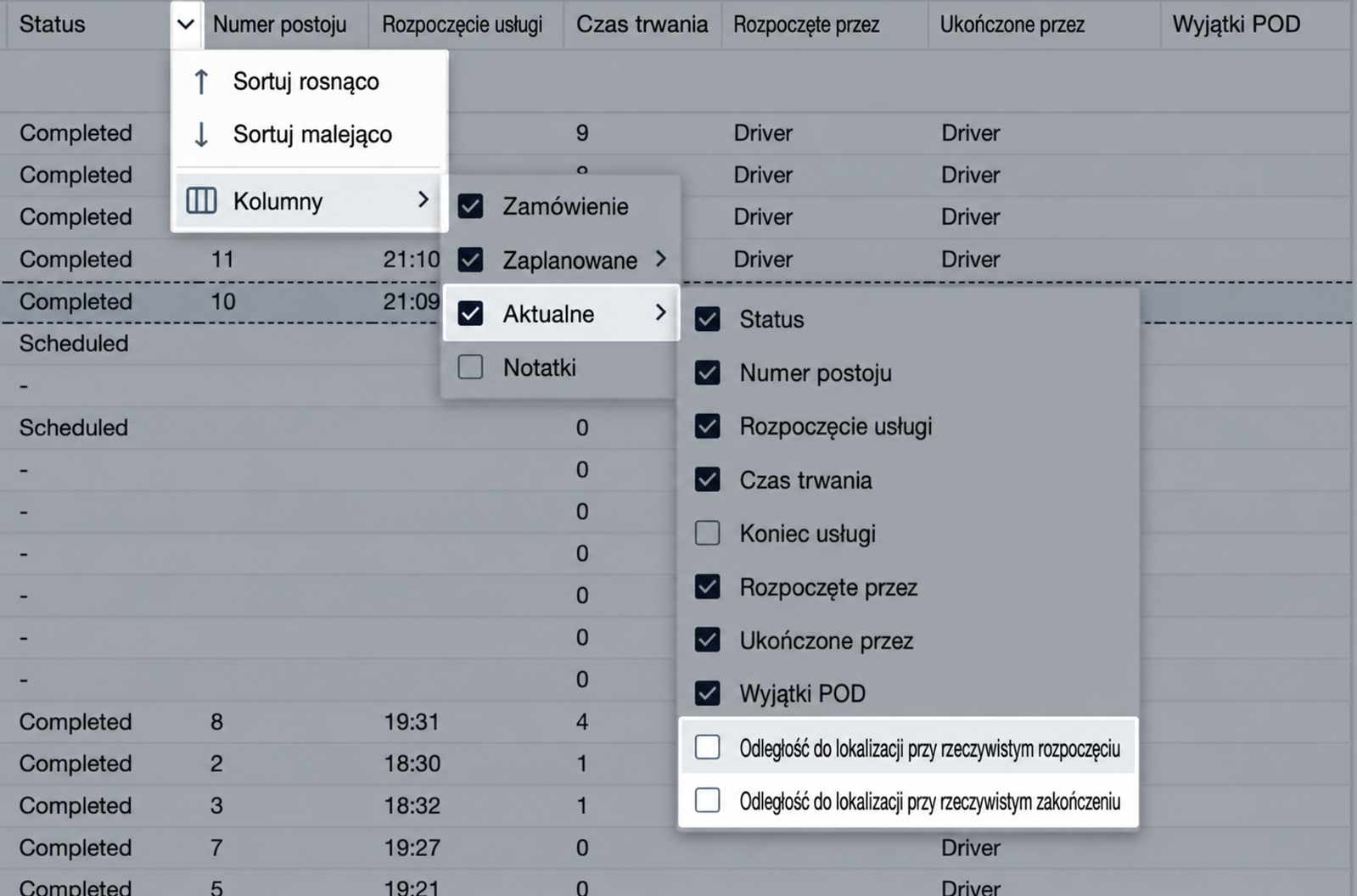Choose Sortuj rosnąco from the menu
The height and width of the screenshot is (896, 1357).
click(x=309, y=81)
